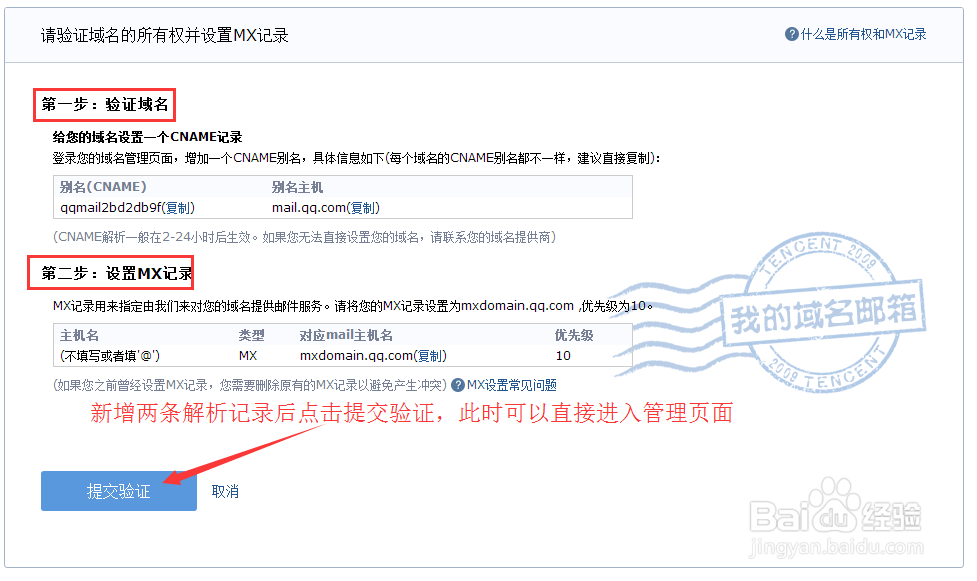The width and height of the screenshot is (977, 581).
Task: Click the 取消 cancel link
Action: (x=225, y=491)
